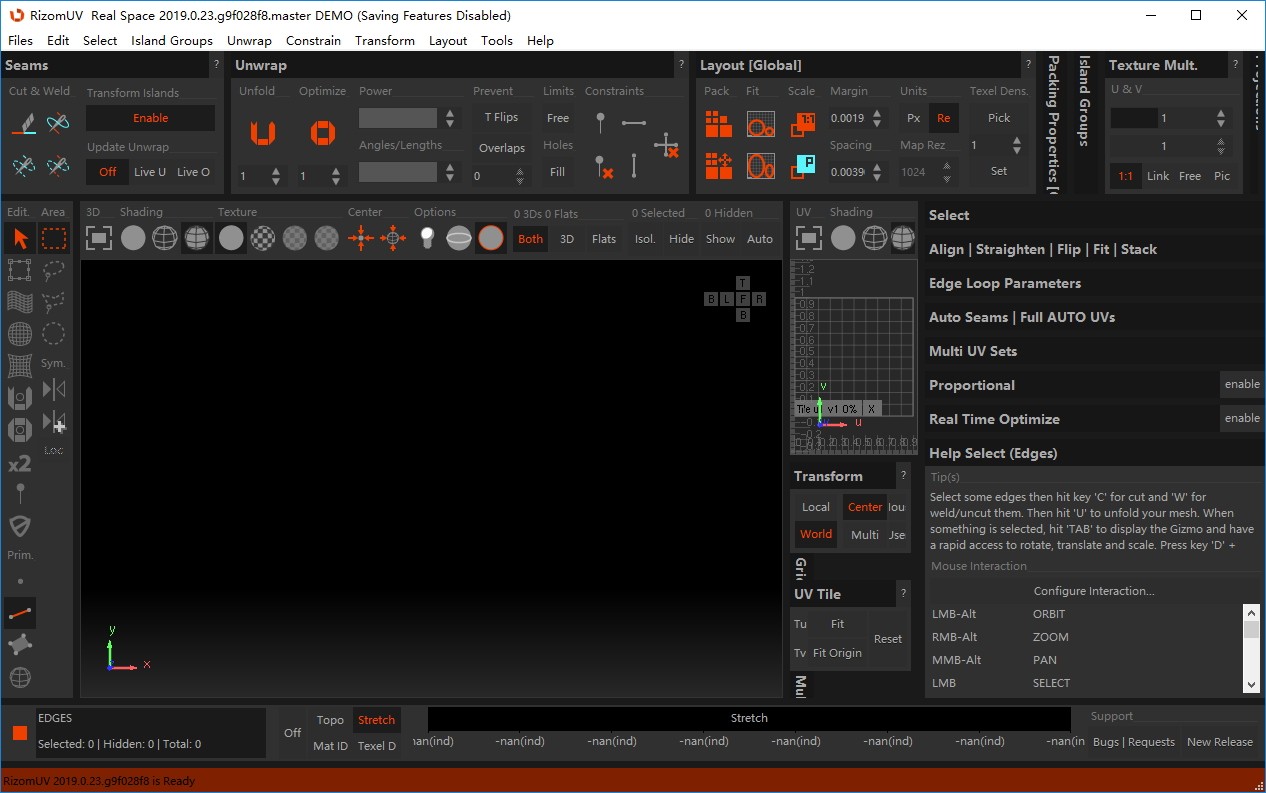Activate the edge selection mode icon
1266x793 pixels.
pos(20,613)
